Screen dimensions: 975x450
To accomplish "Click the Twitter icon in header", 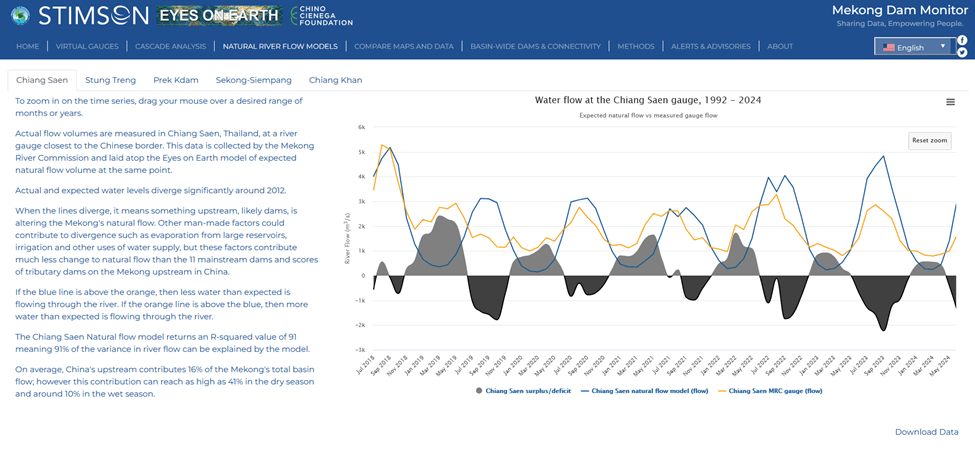I will coord(962,53).
